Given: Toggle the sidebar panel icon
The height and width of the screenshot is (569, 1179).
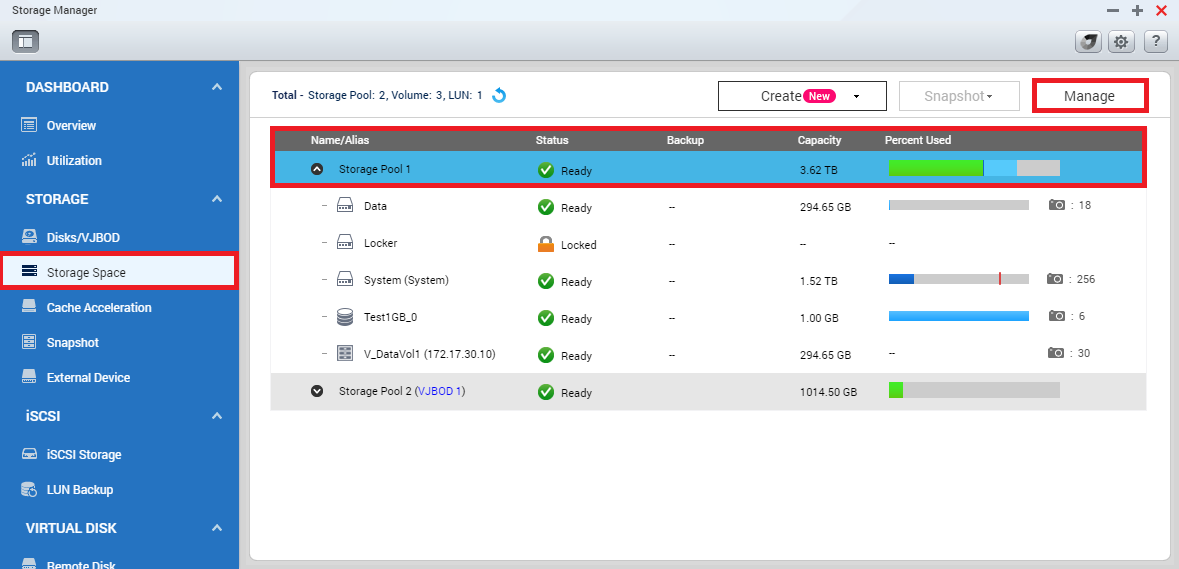Looking at the screenshot, I should [x=26, y=41].
